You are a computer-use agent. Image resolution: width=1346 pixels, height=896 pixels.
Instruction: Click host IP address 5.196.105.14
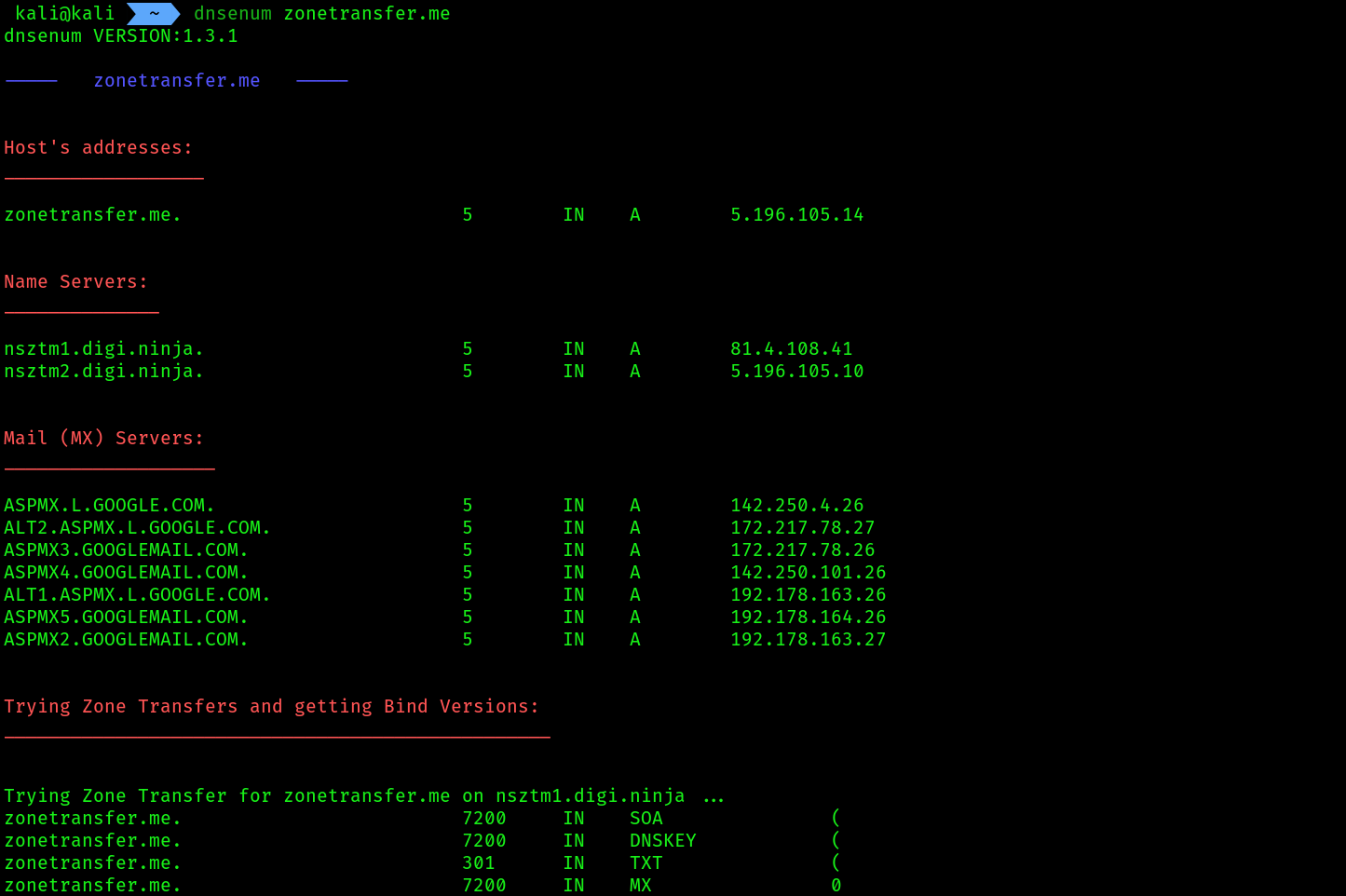[797, 215]
